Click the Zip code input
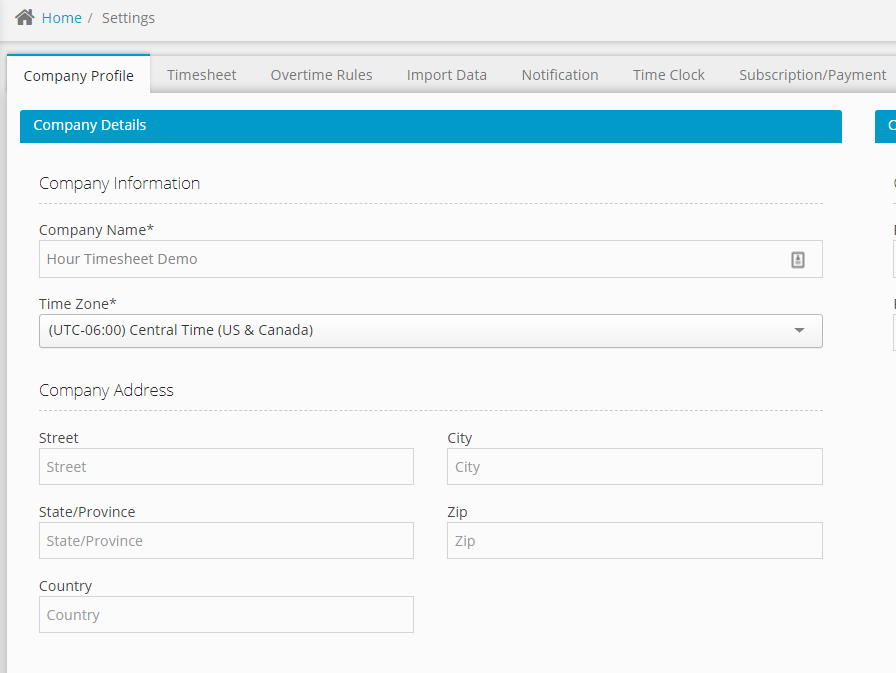The width and height of the screenshot is (896, 673). tap(634, 540)
